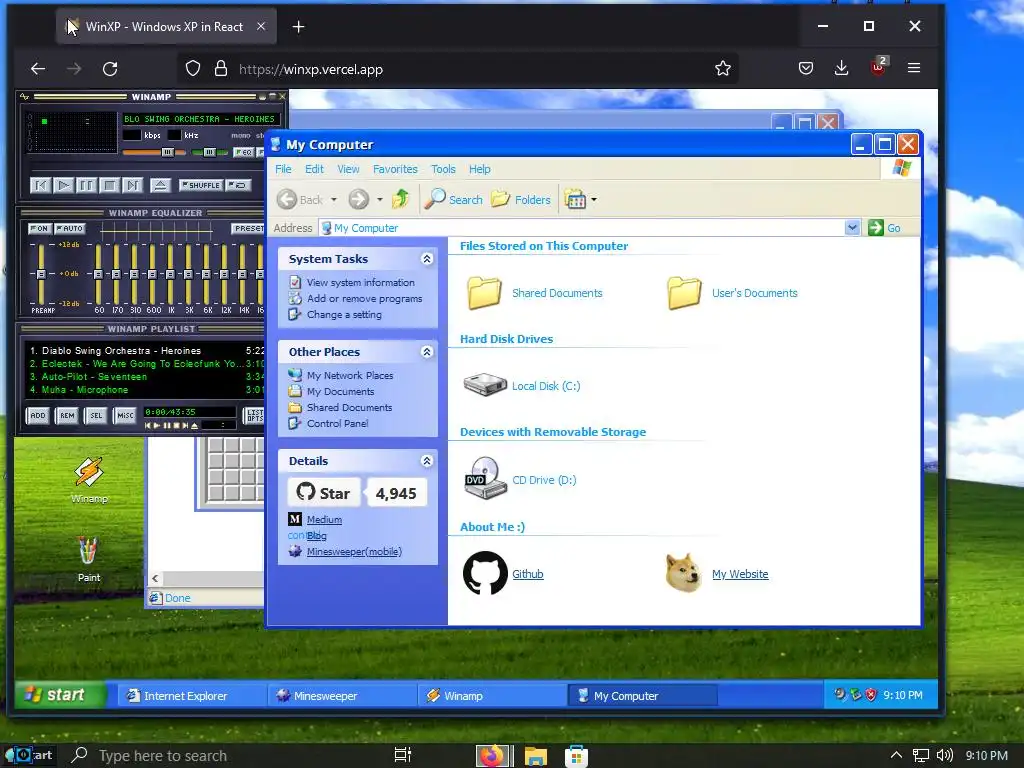1024x768 pixels.
Task: Select the Local Disk (C:) drive icon
Action: pos(485,385)
